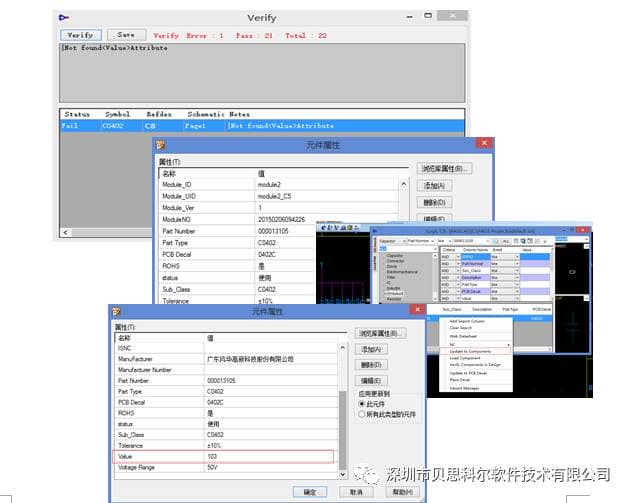Click scroll up arrow in rear attribute list
This screenshot has height=503, width=631.
tap(404, 184)
